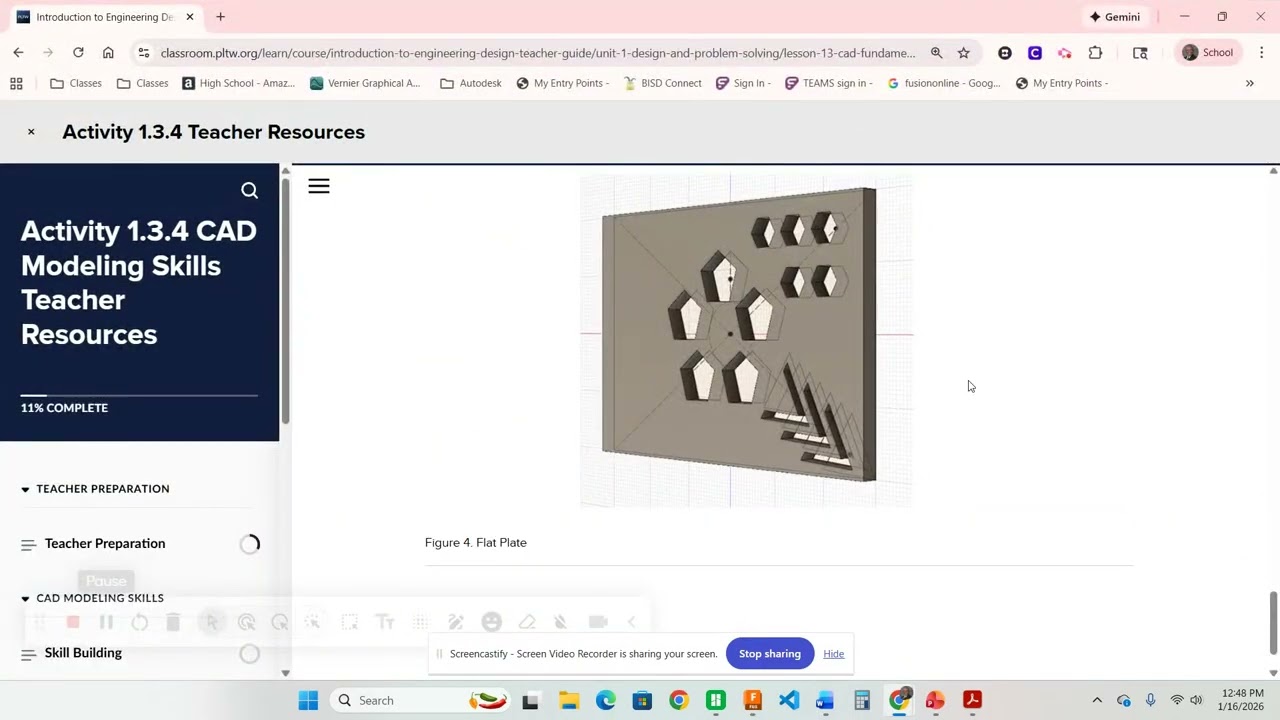The image size is (1280, 720).
Task: Click the 11% COMPLETE progress bar
Action: [139, 396]
